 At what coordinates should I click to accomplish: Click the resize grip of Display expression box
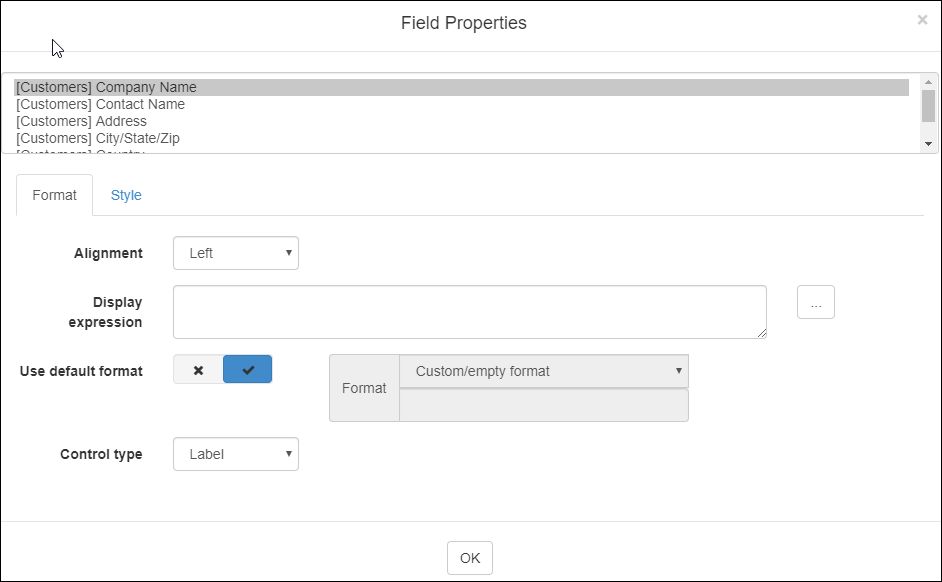point(761,333)
